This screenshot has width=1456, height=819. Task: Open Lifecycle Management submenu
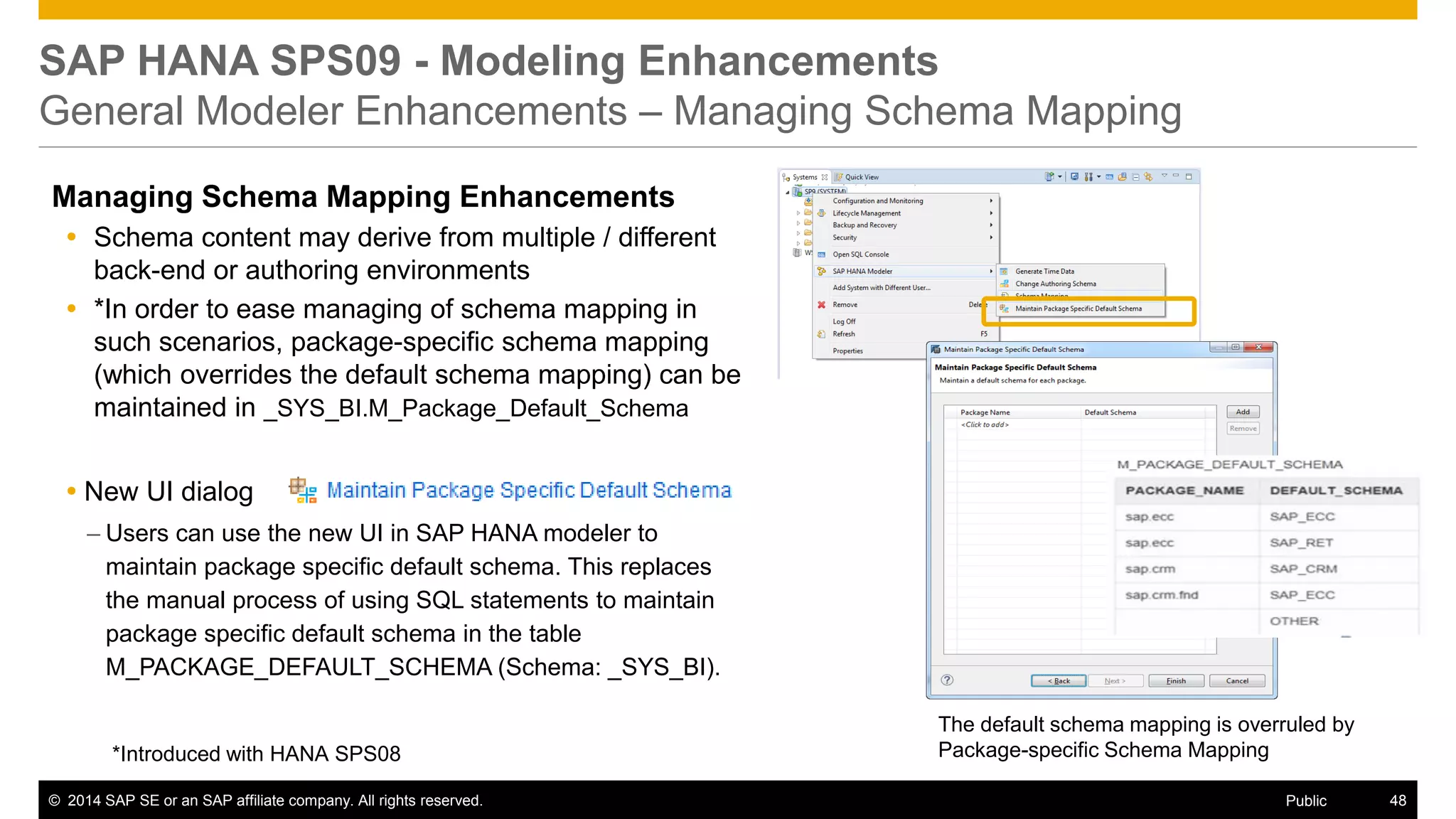906,213
